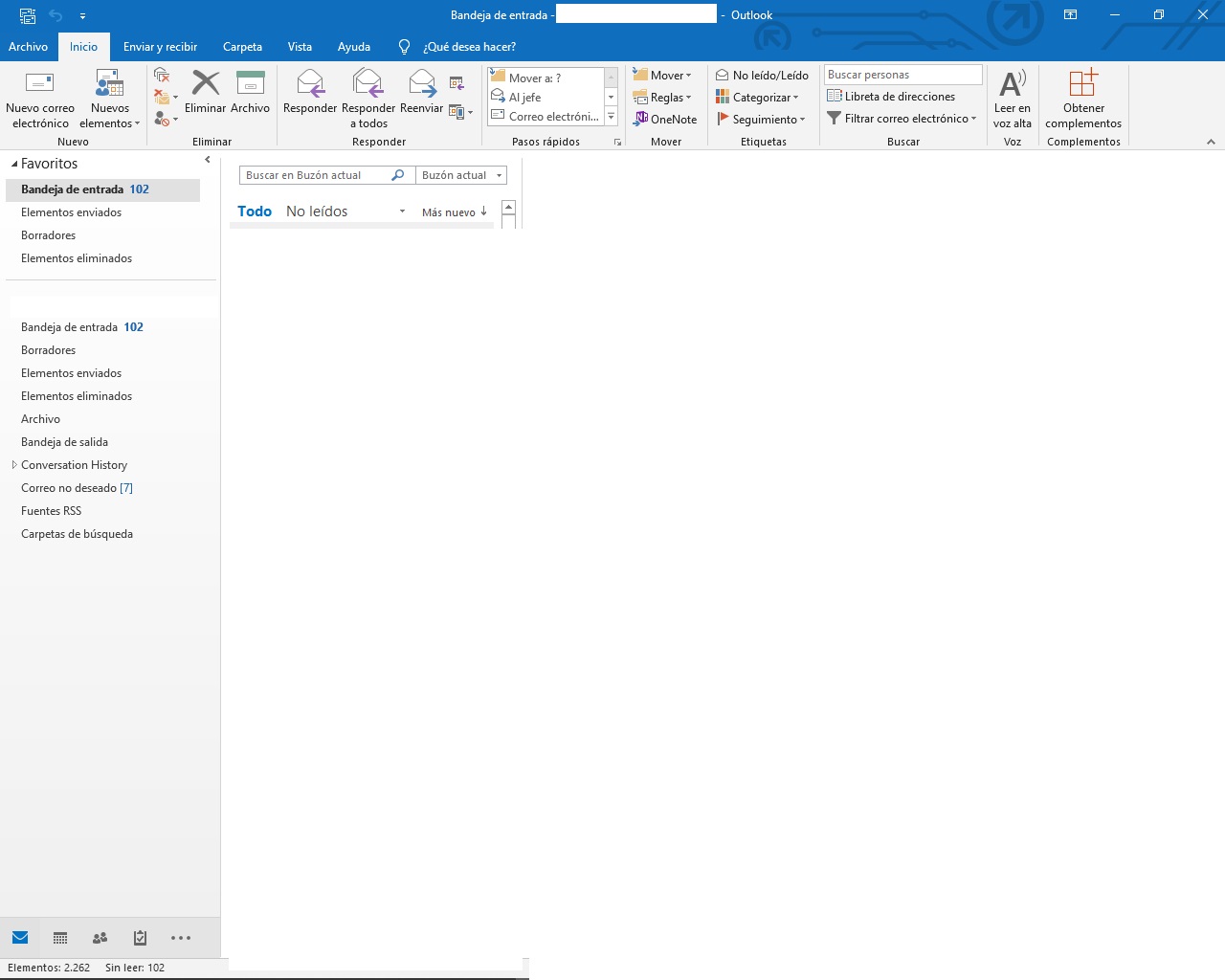Open Carpetas de búsqueda
1225x980 pixels.
coord(77,534)
